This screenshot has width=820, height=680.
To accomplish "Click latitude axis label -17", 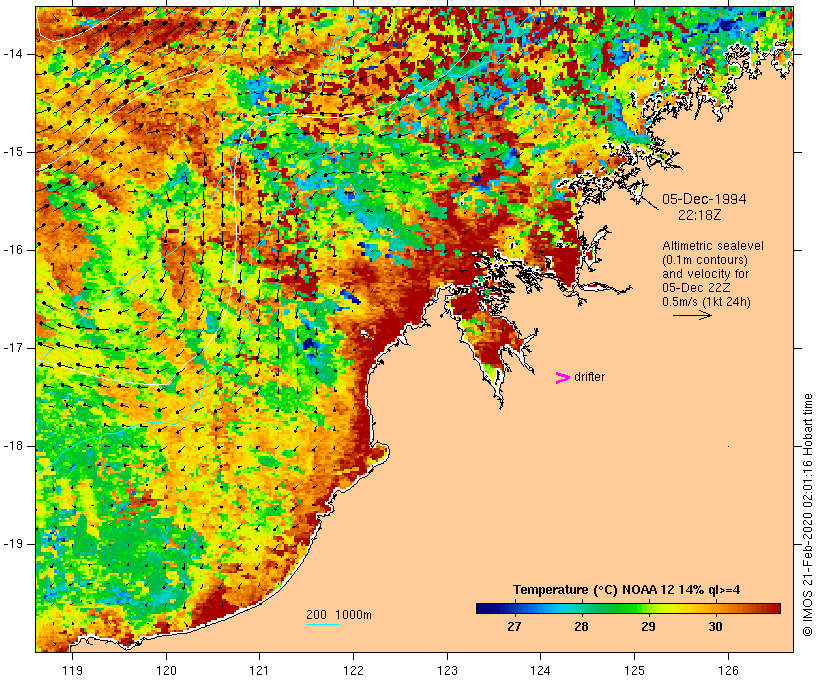I will click(13, 348).
